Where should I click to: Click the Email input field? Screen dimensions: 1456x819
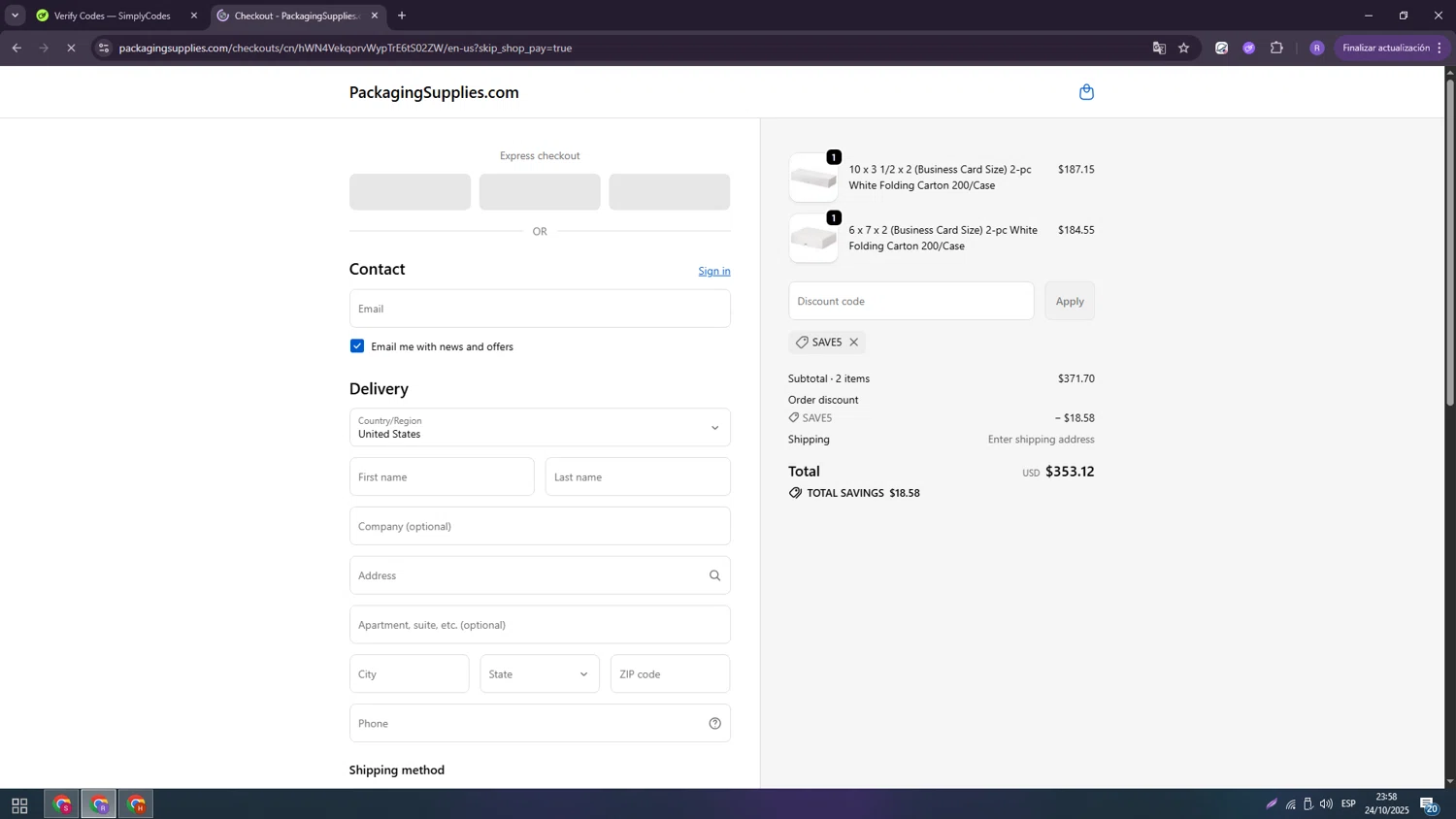pyautogui.click(x=540, y=309)
